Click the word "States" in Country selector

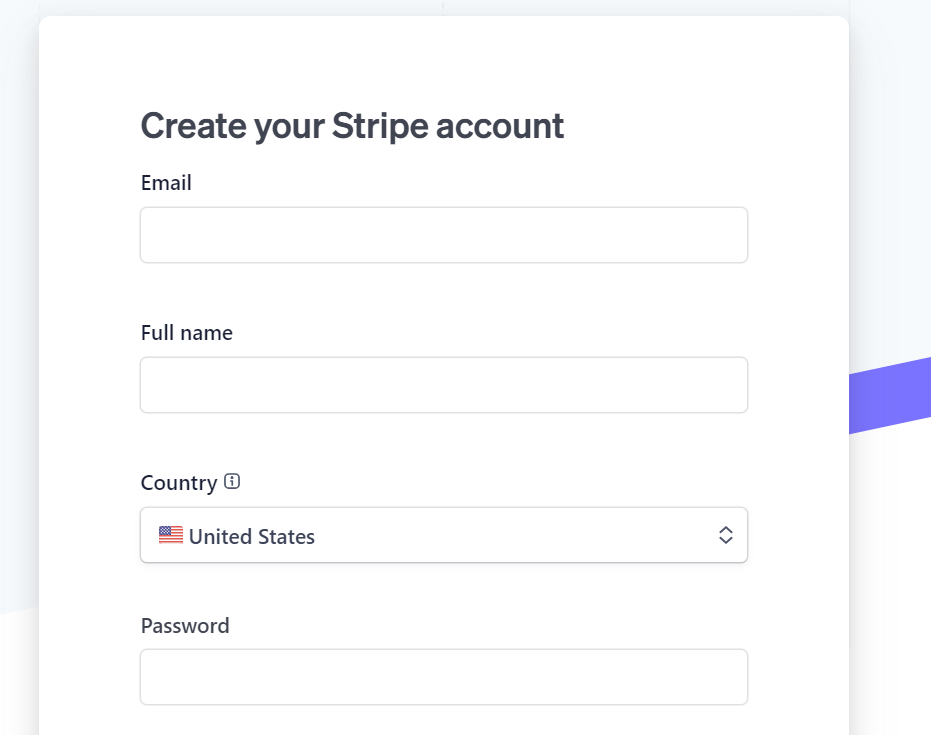pos(286,537)
